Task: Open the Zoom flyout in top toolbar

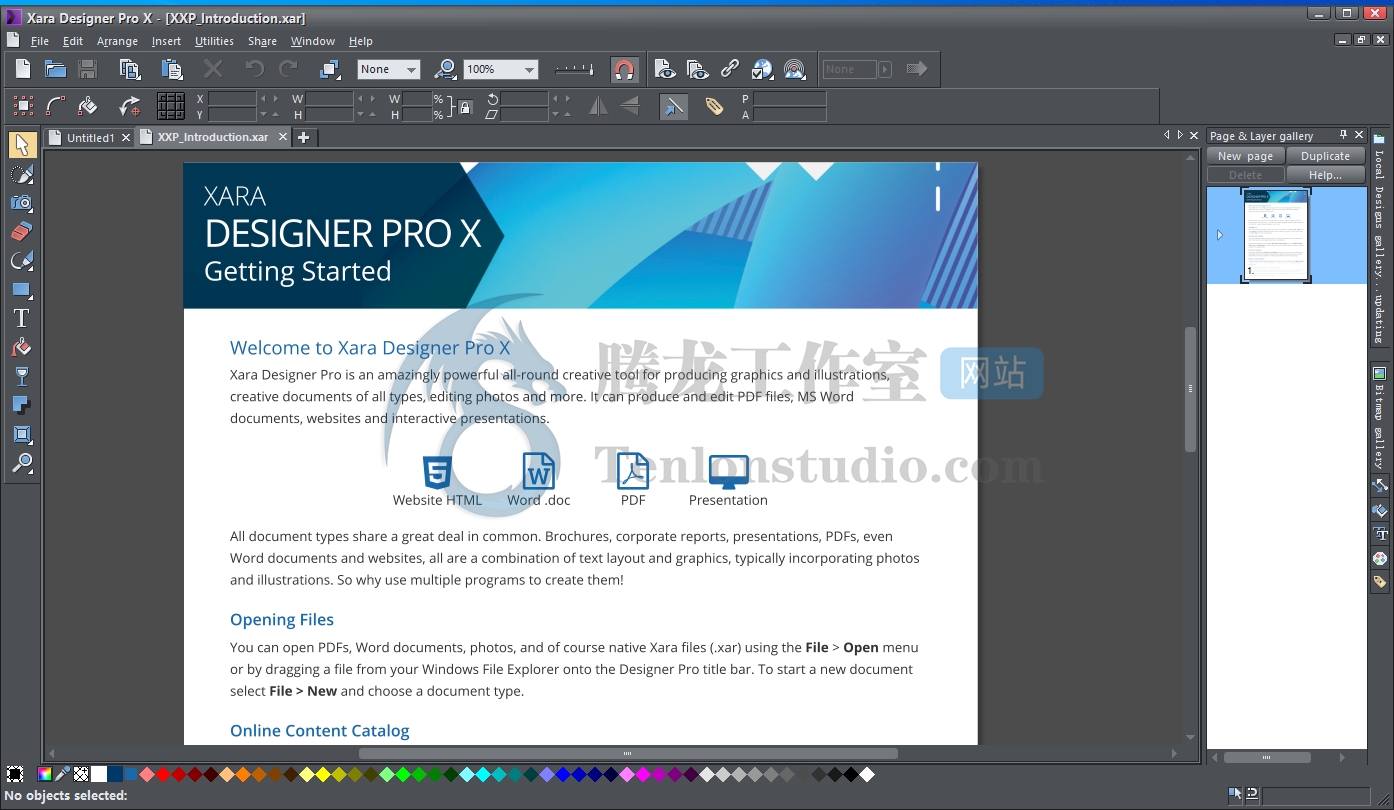Action: (445, 69)
